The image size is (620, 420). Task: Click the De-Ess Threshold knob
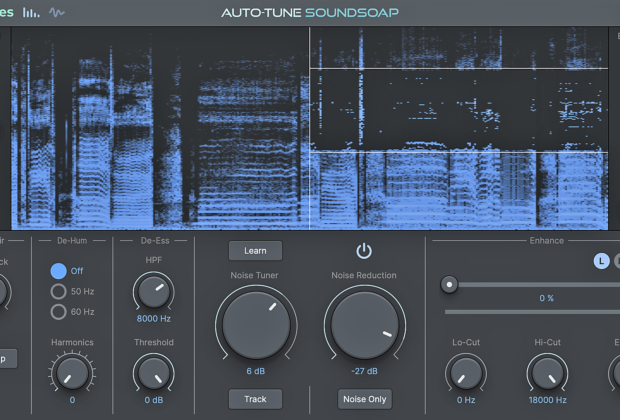154,374
